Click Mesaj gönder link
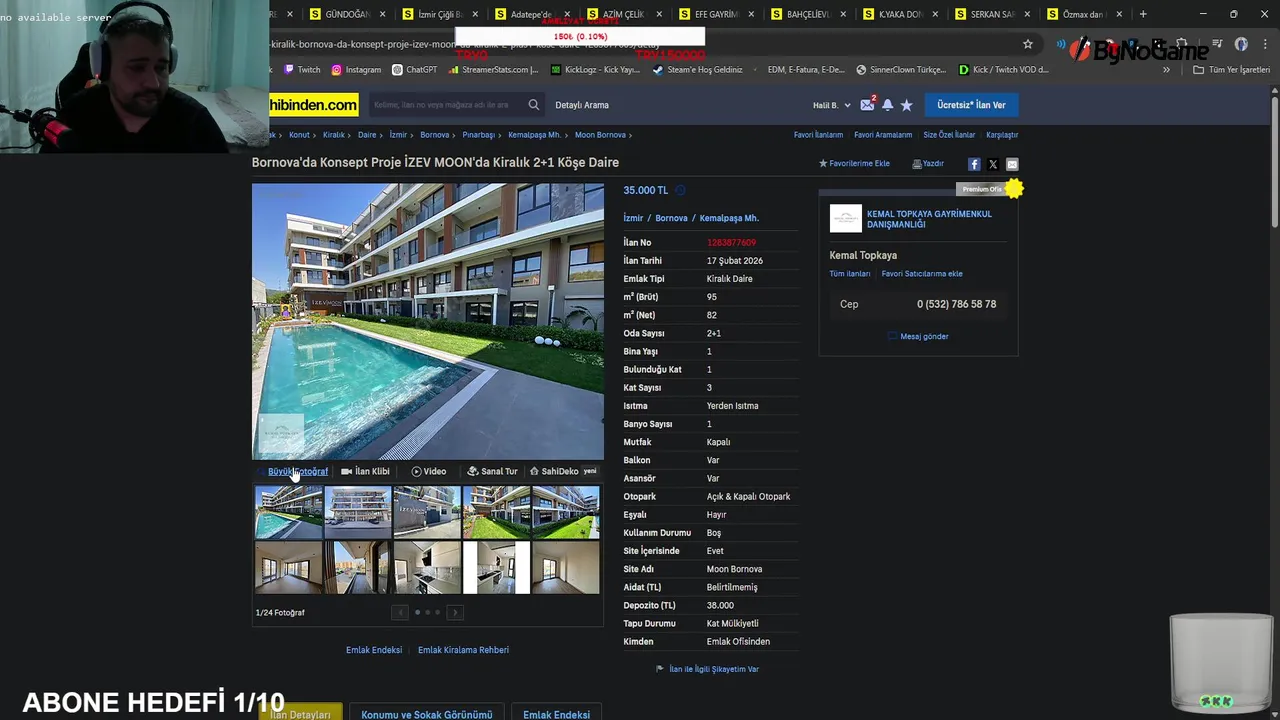1280x720 pixels. 918,336
